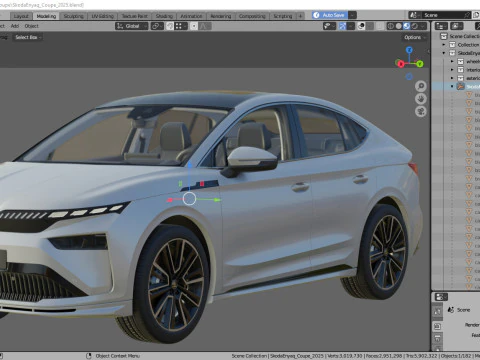This screenshot has height=360, width=480.
Task: Open the Animation workspace tab
Action: click(191, 16)
